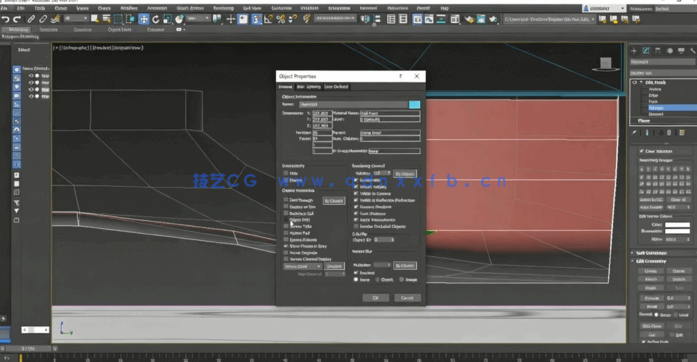Toggle the 3D Snaps button
Screen dimensions: 697x362
[x=256, y=19]
